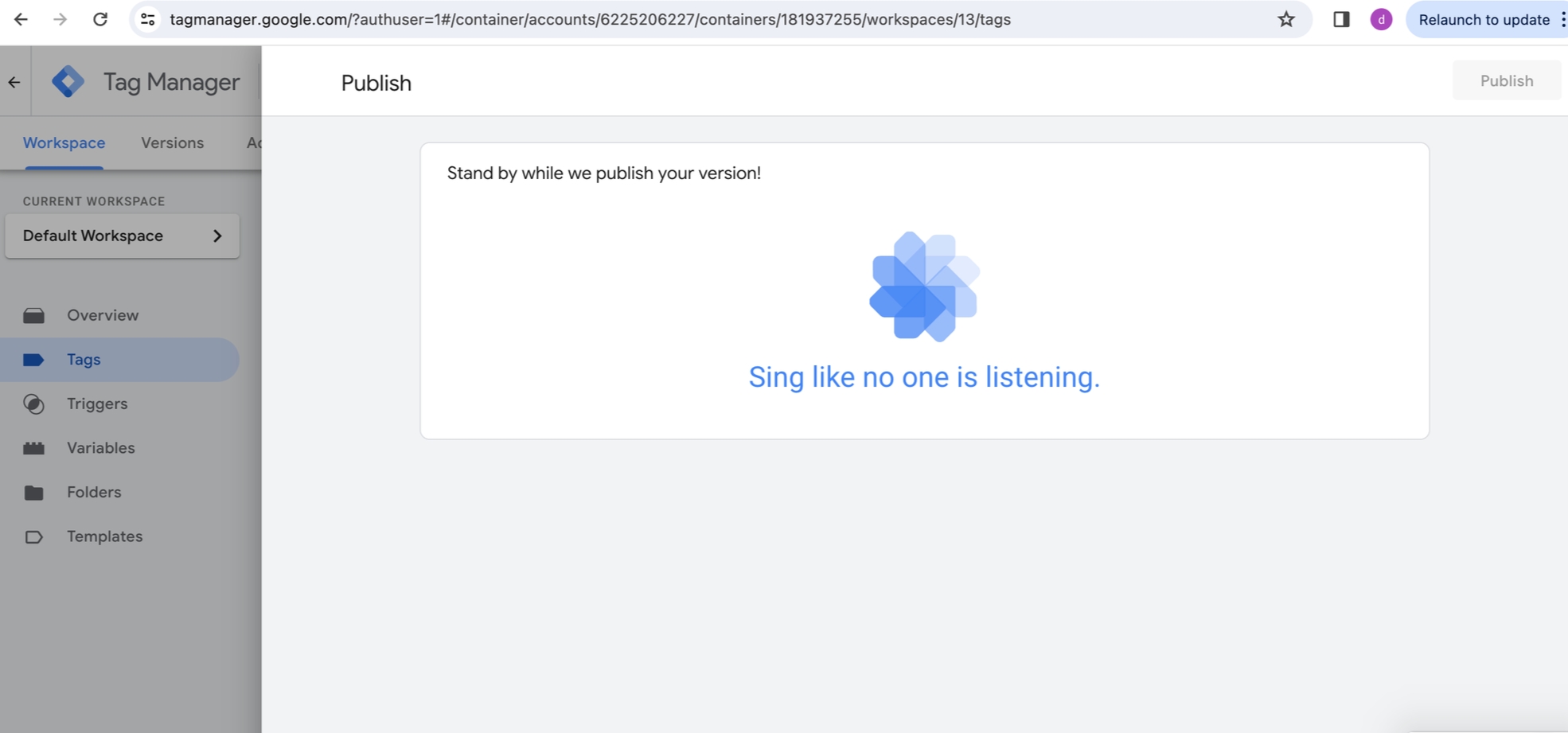Screen dimensions: 1568x733
Task: Reload the page with refresh icon
Action: coord(100,19)
